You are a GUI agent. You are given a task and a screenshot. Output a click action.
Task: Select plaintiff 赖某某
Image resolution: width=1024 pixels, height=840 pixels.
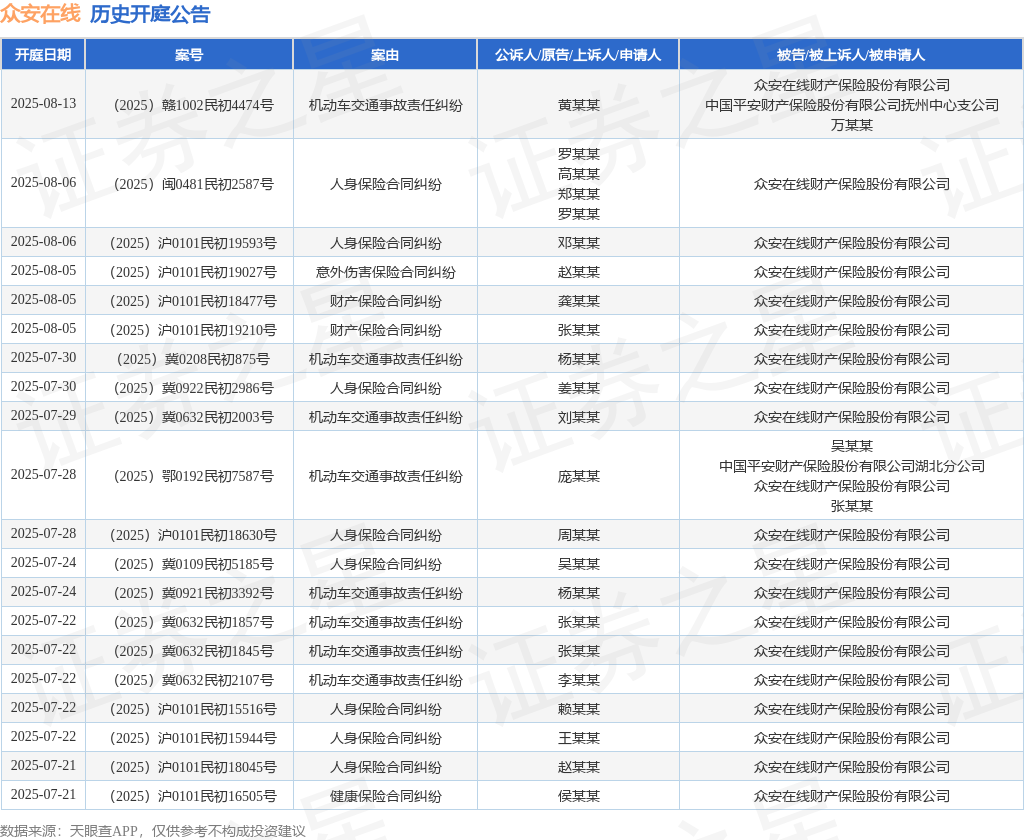[579, 709]
